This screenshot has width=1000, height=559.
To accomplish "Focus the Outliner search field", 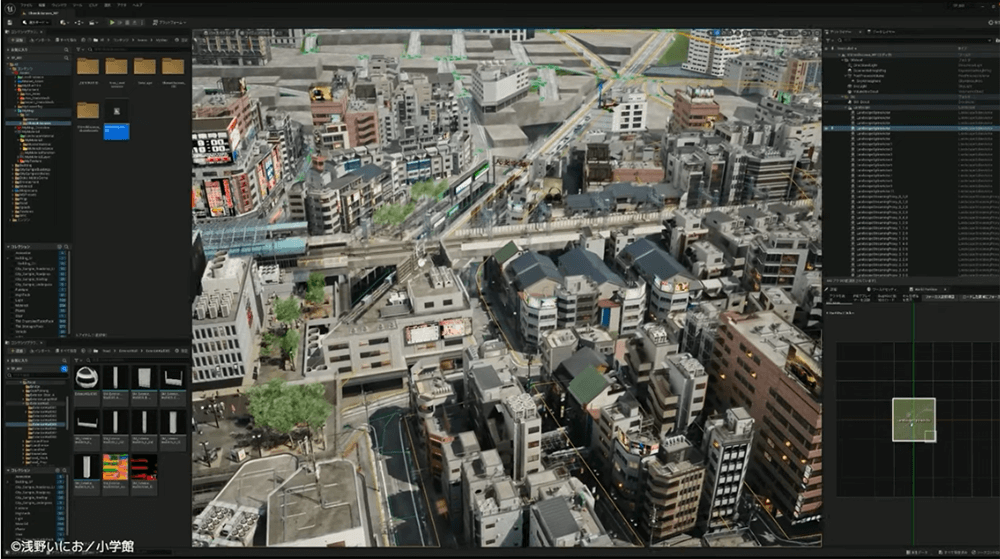I will [x=913, y=40].
